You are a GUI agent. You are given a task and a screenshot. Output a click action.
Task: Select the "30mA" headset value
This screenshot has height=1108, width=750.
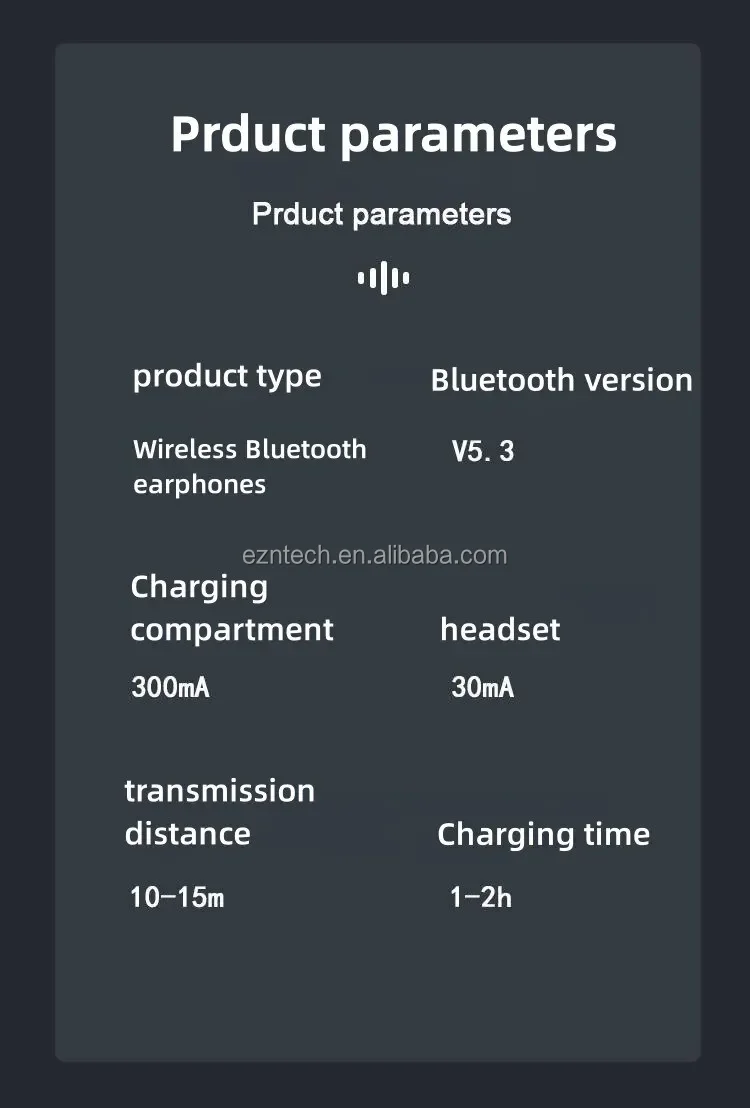point(482,688)
